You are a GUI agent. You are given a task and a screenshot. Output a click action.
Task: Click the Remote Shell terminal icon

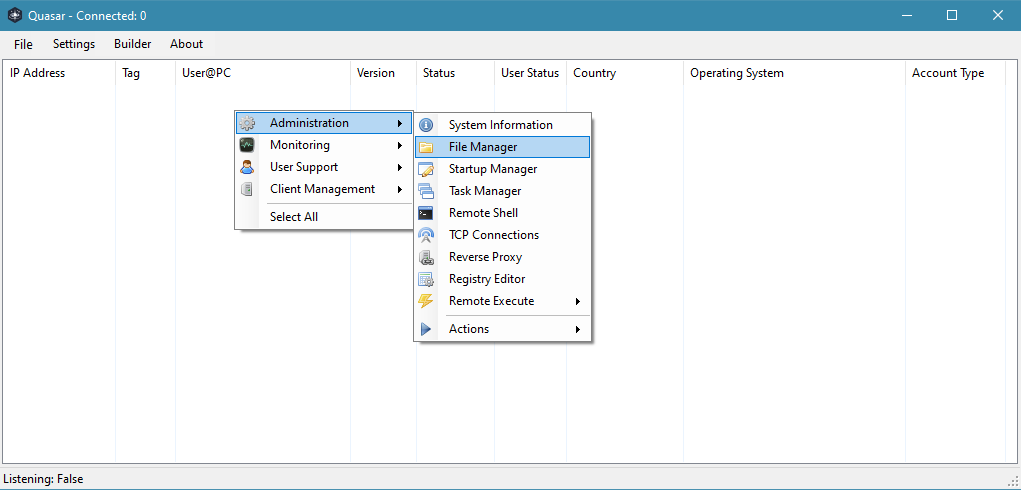click(x=426, y=213)
